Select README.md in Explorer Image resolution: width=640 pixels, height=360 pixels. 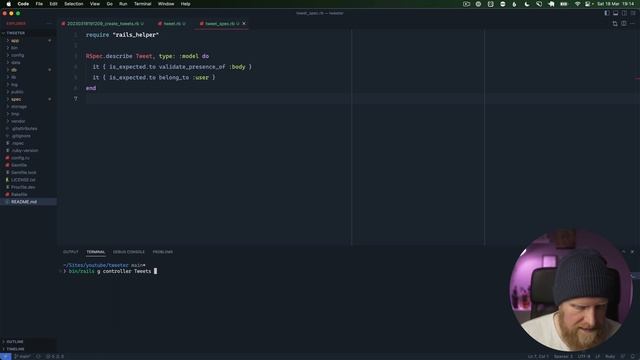[x=24, y=202]
